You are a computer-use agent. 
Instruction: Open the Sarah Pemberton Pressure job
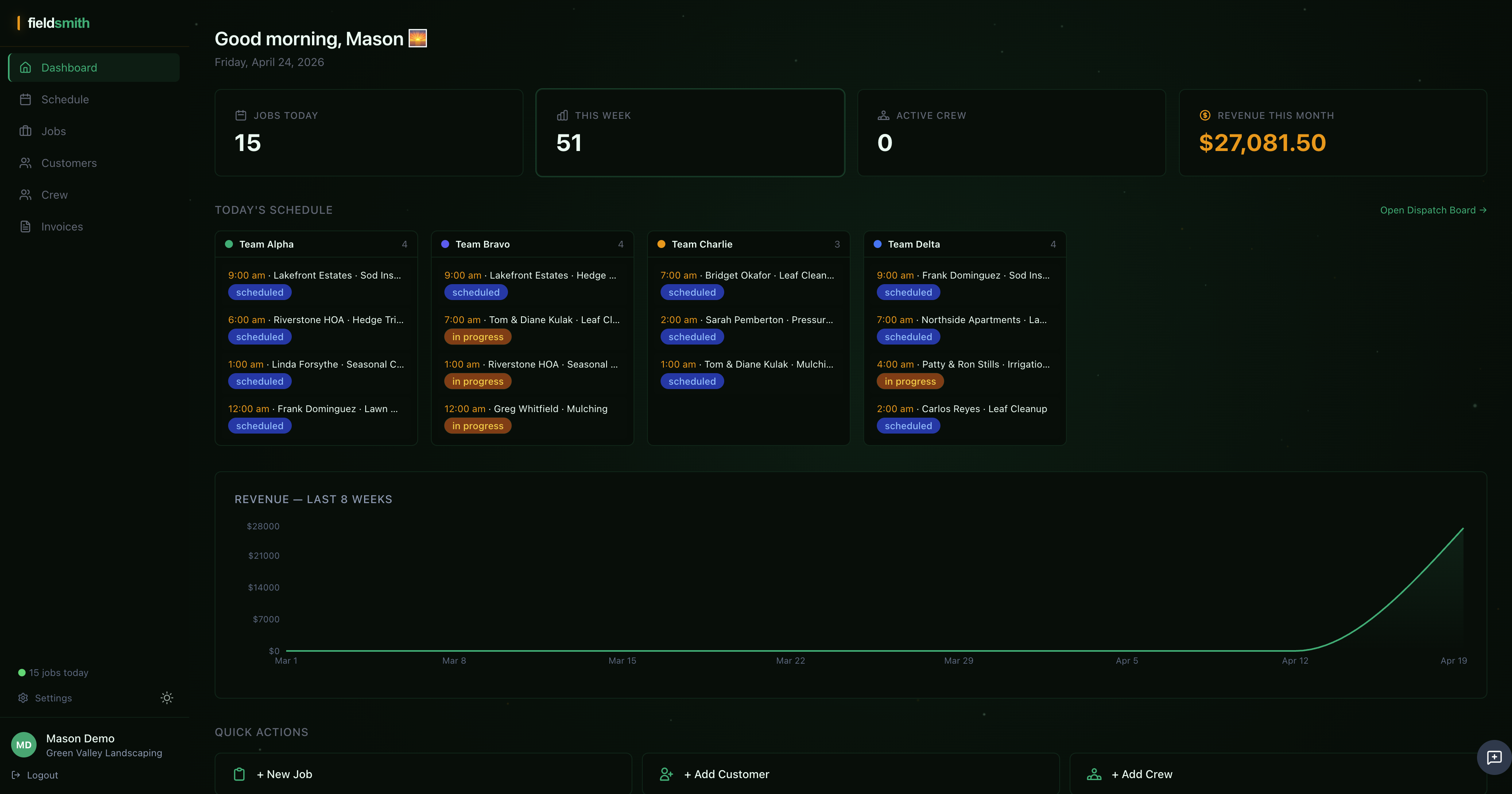click(748, 328)
